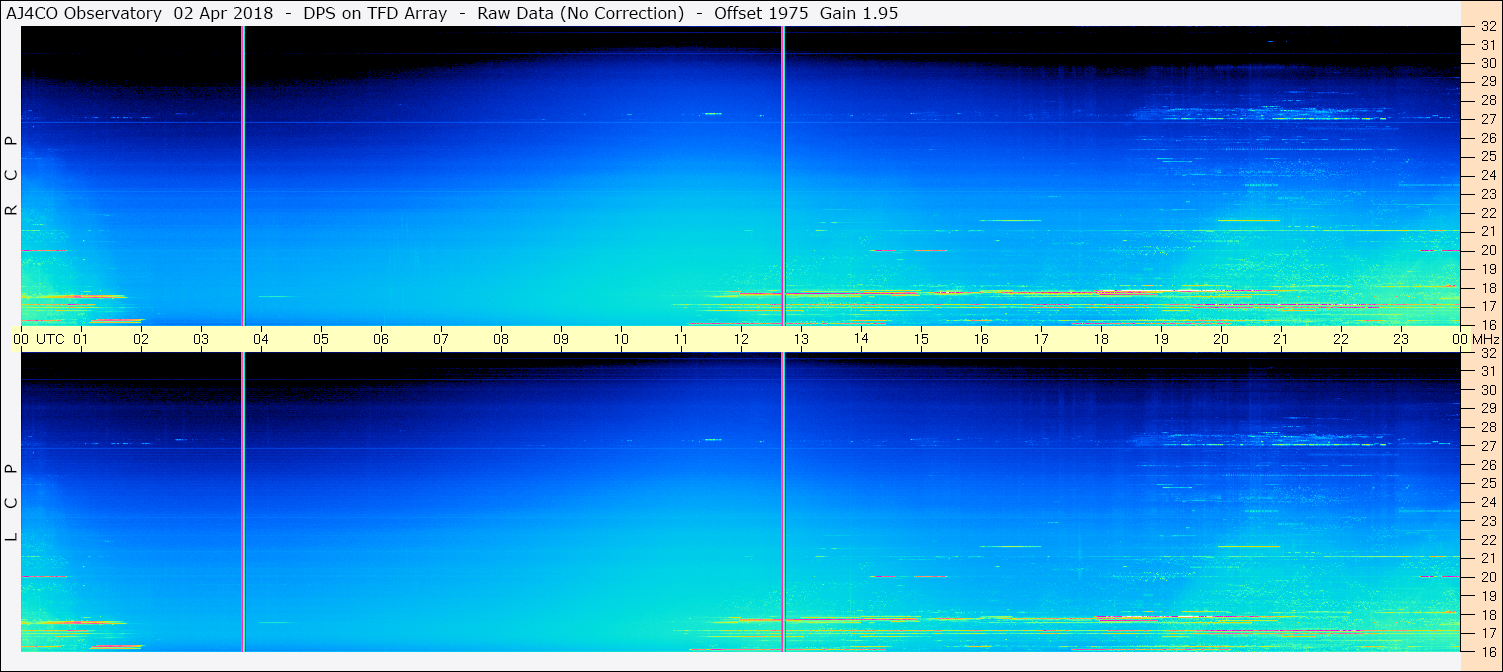Select the 23 hour time axis label

click(x=1401, y=339)
